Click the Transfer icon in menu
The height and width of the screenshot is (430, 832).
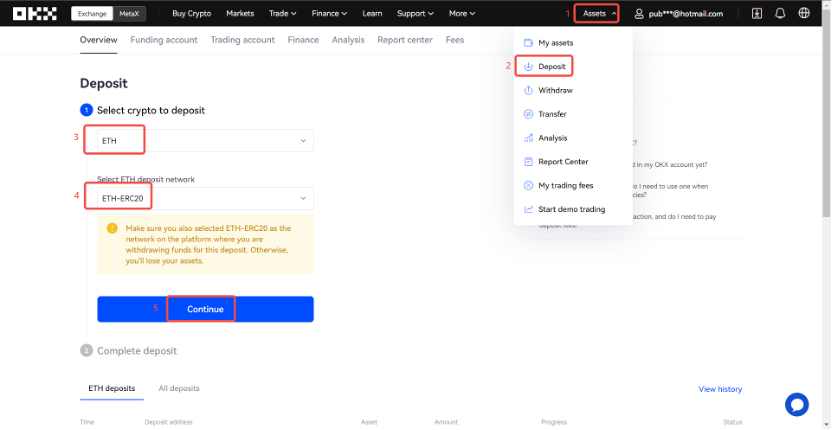528,114
